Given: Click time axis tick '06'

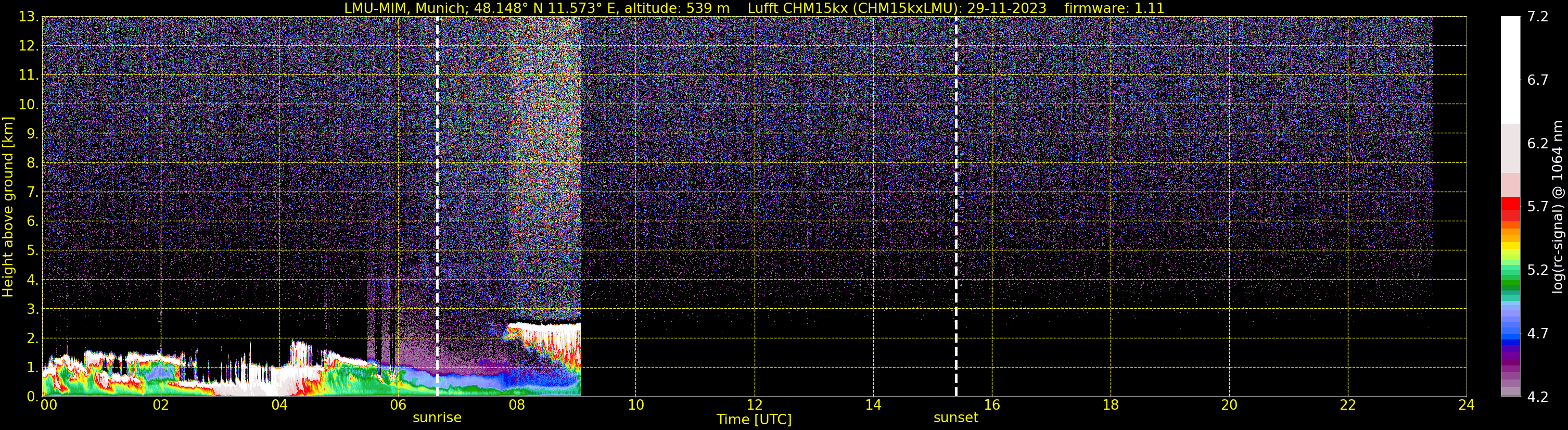Looking at the screenshot, I should [398, 405].
